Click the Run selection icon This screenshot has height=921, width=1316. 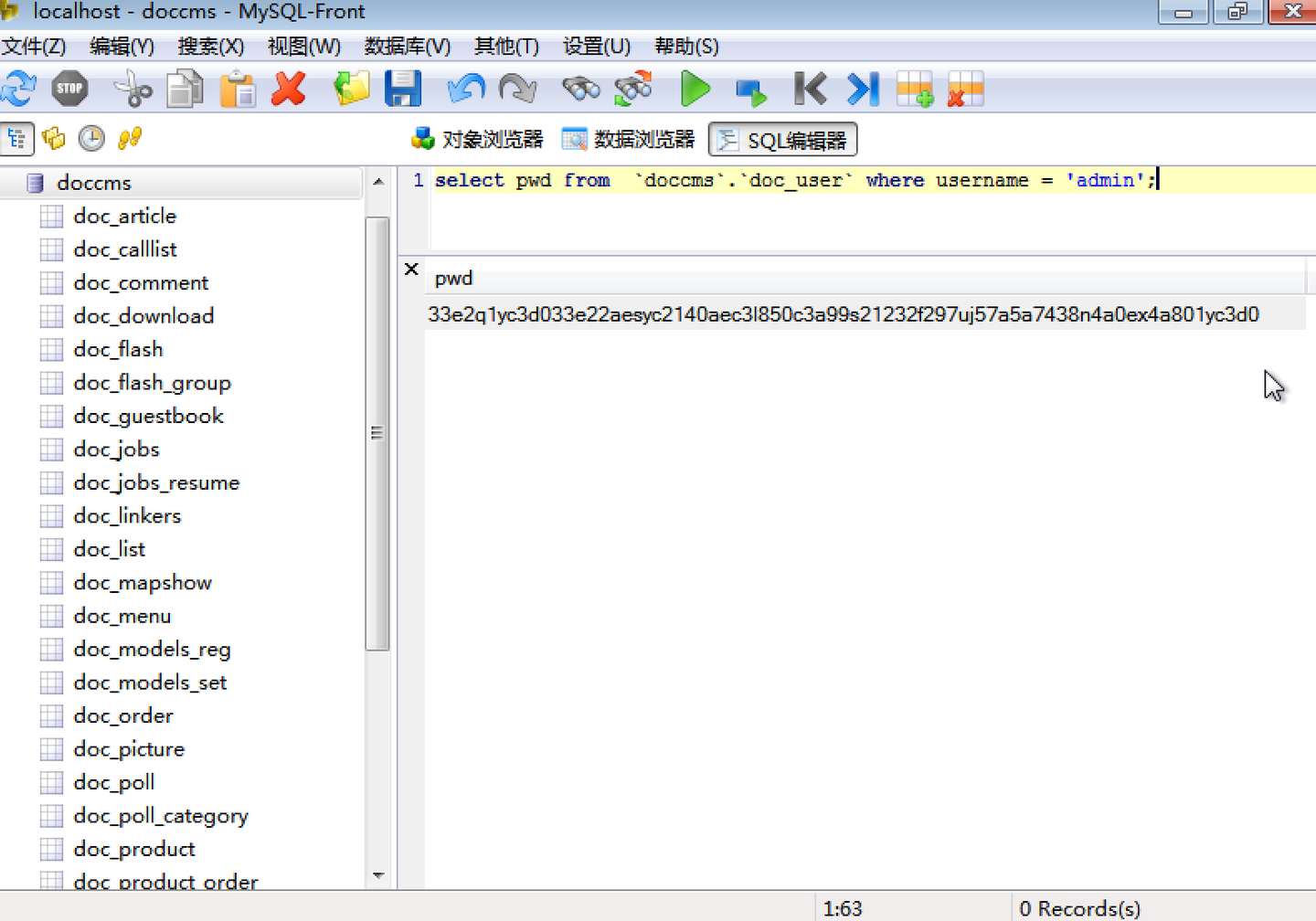click(751, 90)
